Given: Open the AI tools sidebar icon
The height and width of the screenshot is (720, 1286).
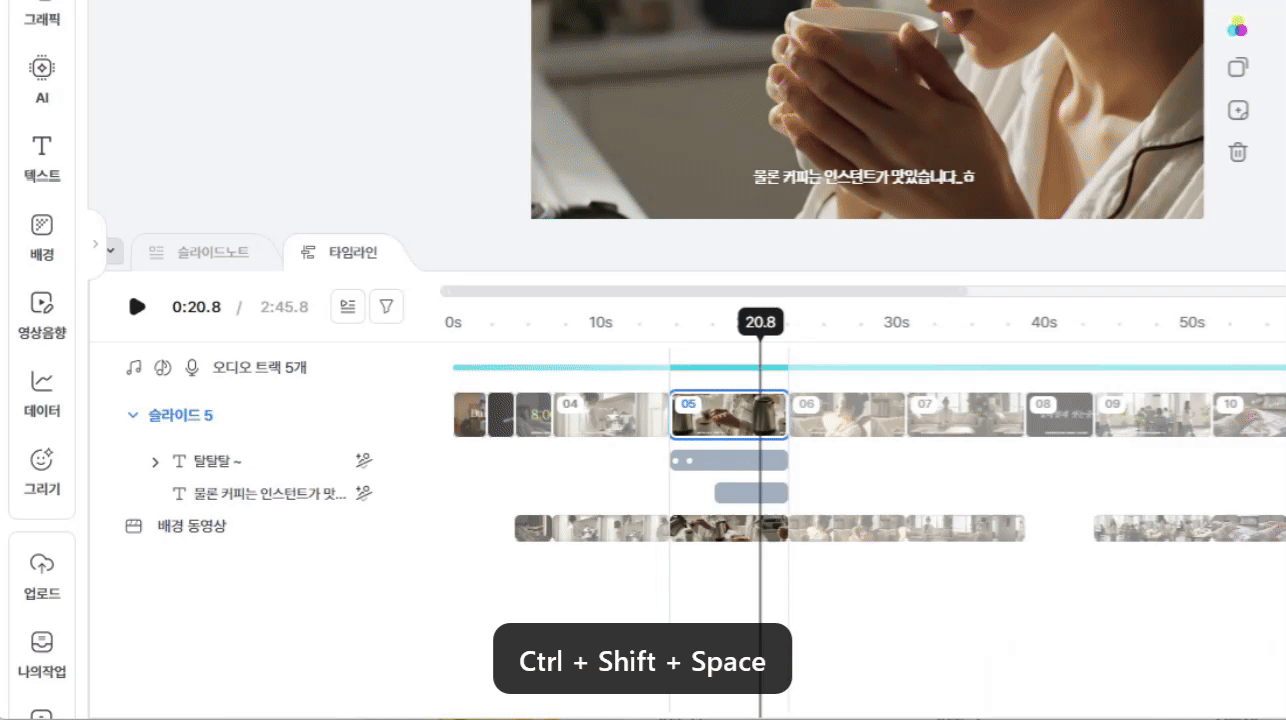Looking at the screenshot, I should 41,79.
